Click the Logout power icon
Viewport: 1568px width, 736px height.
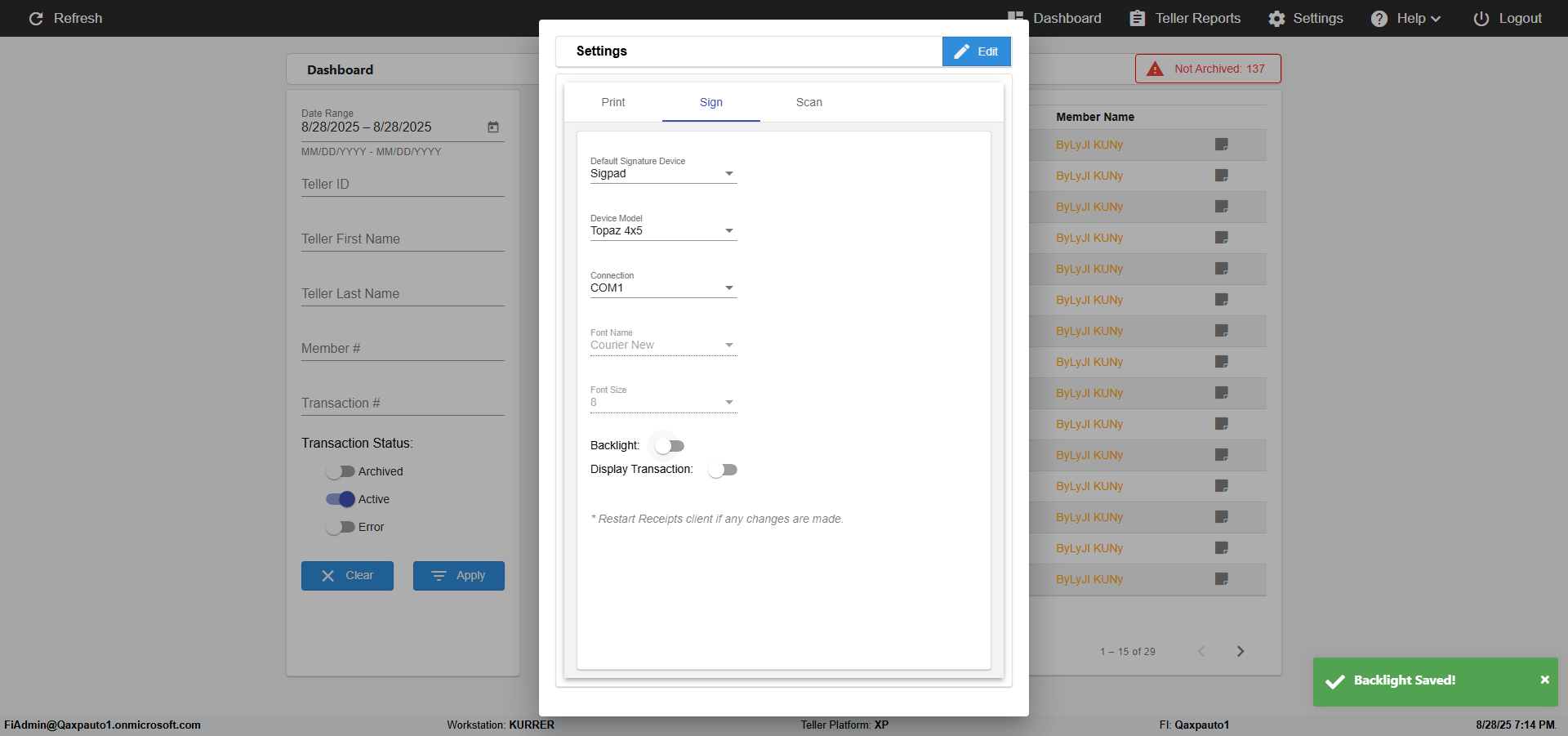1481,18
